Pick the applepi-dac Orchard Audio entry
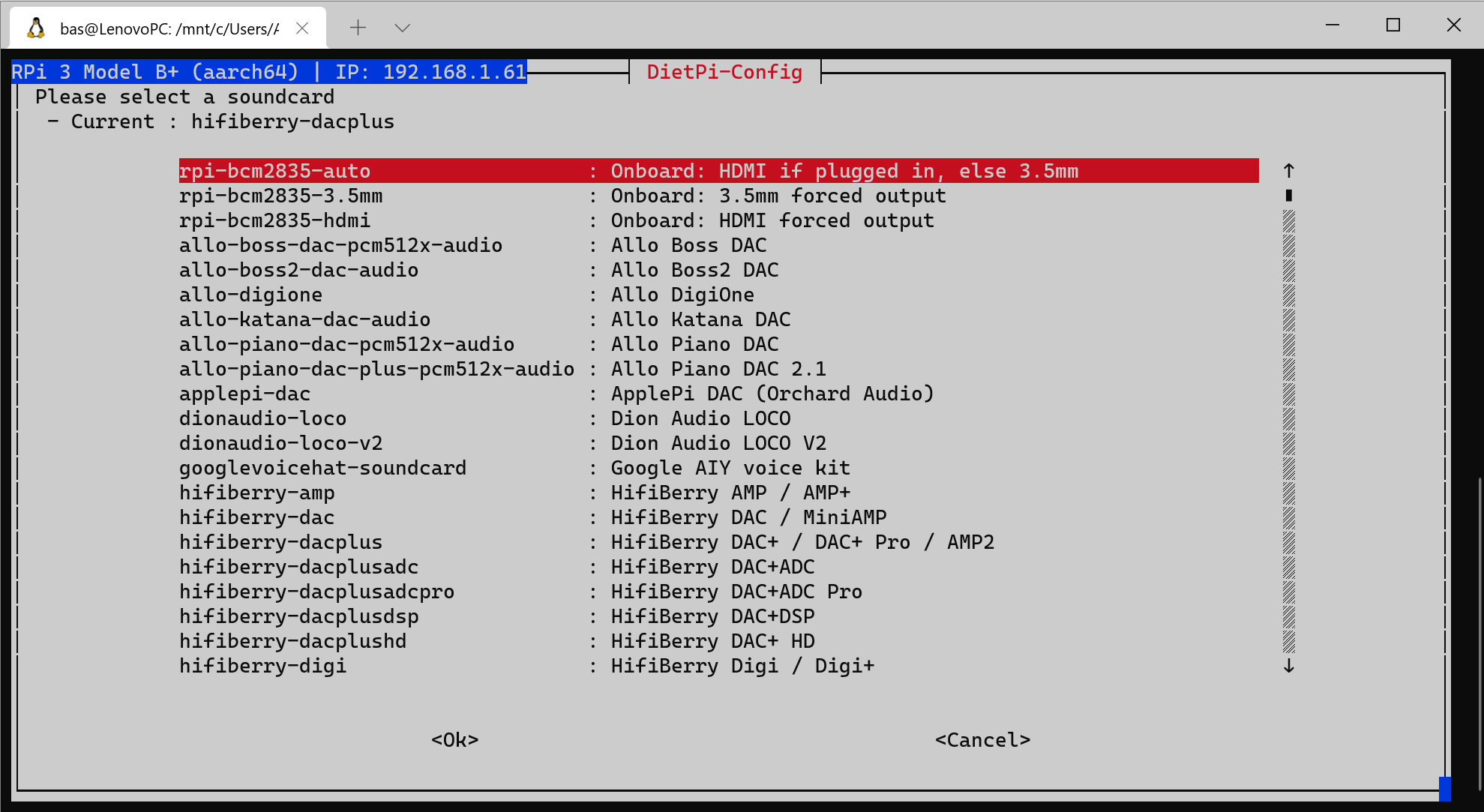The image size is (1484, 812). click(244, 394)
